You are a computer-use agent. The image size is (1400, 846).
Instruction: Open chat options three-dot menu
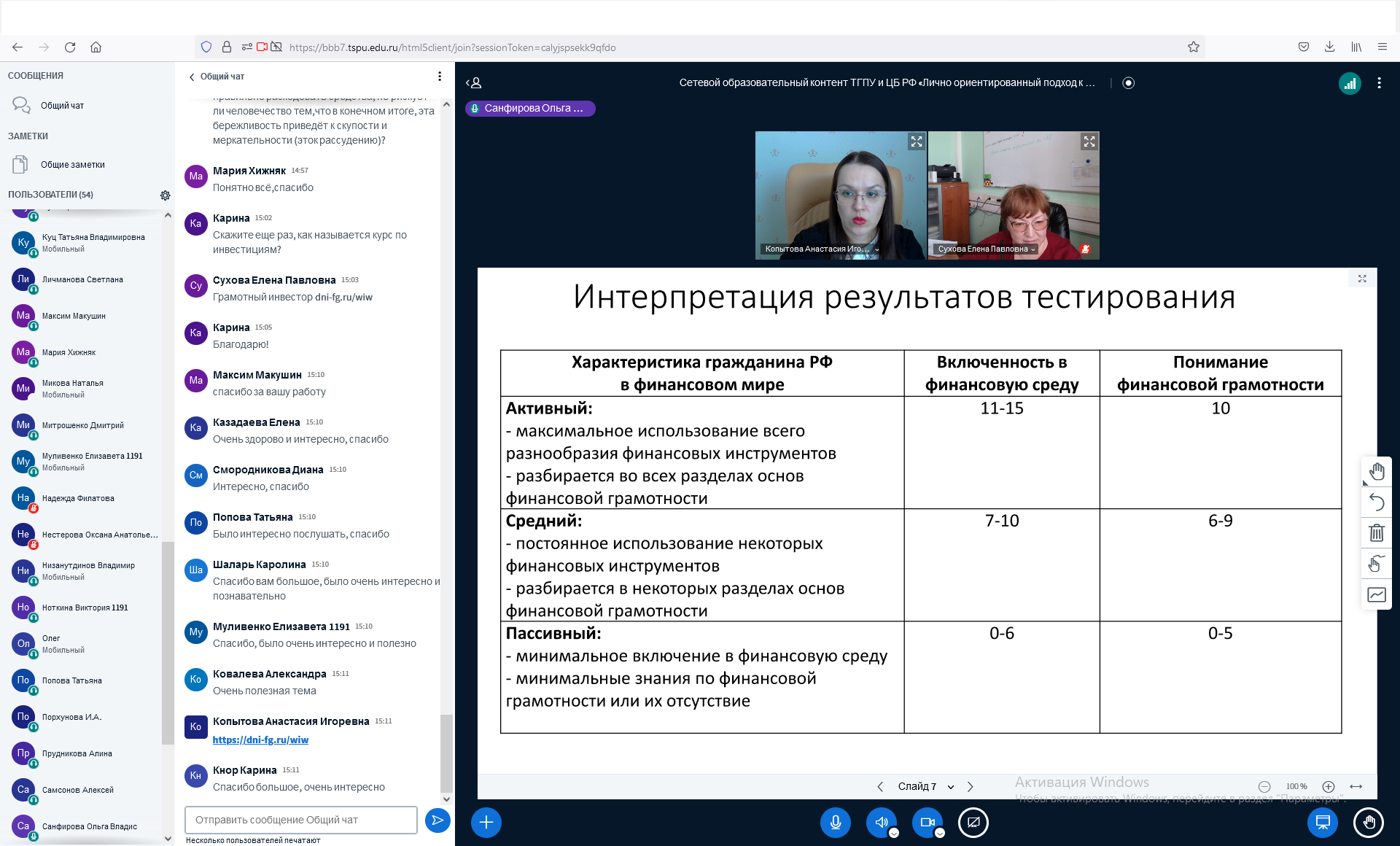point(439,77)
